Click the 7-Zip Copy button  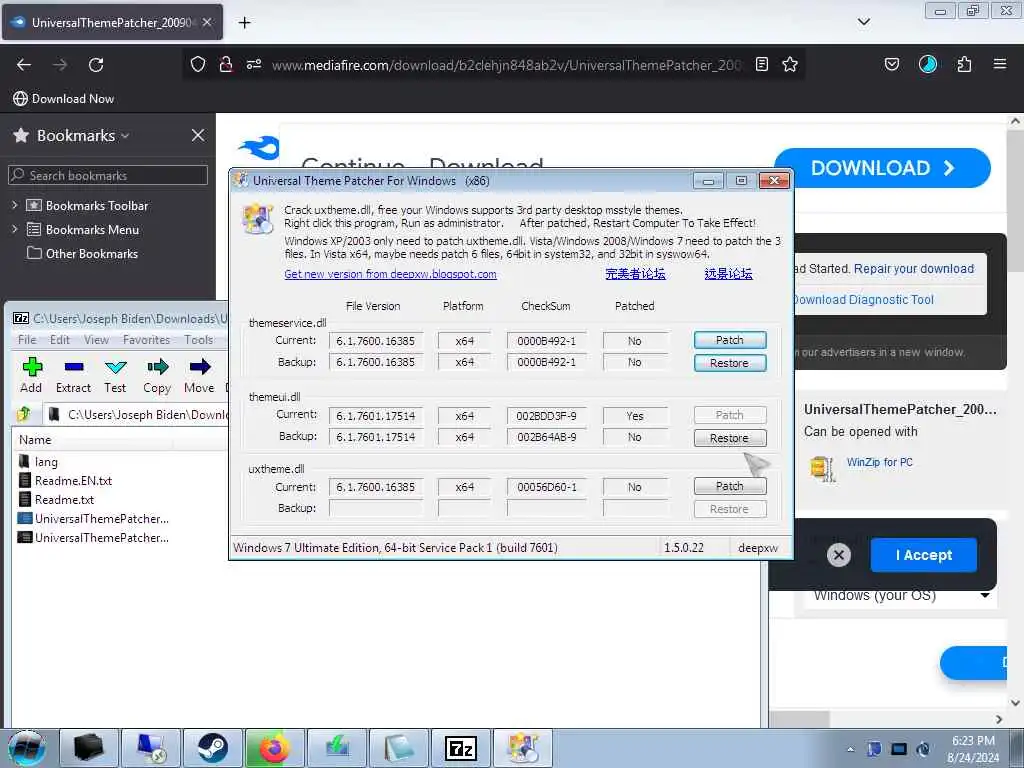tap(157, 376)
